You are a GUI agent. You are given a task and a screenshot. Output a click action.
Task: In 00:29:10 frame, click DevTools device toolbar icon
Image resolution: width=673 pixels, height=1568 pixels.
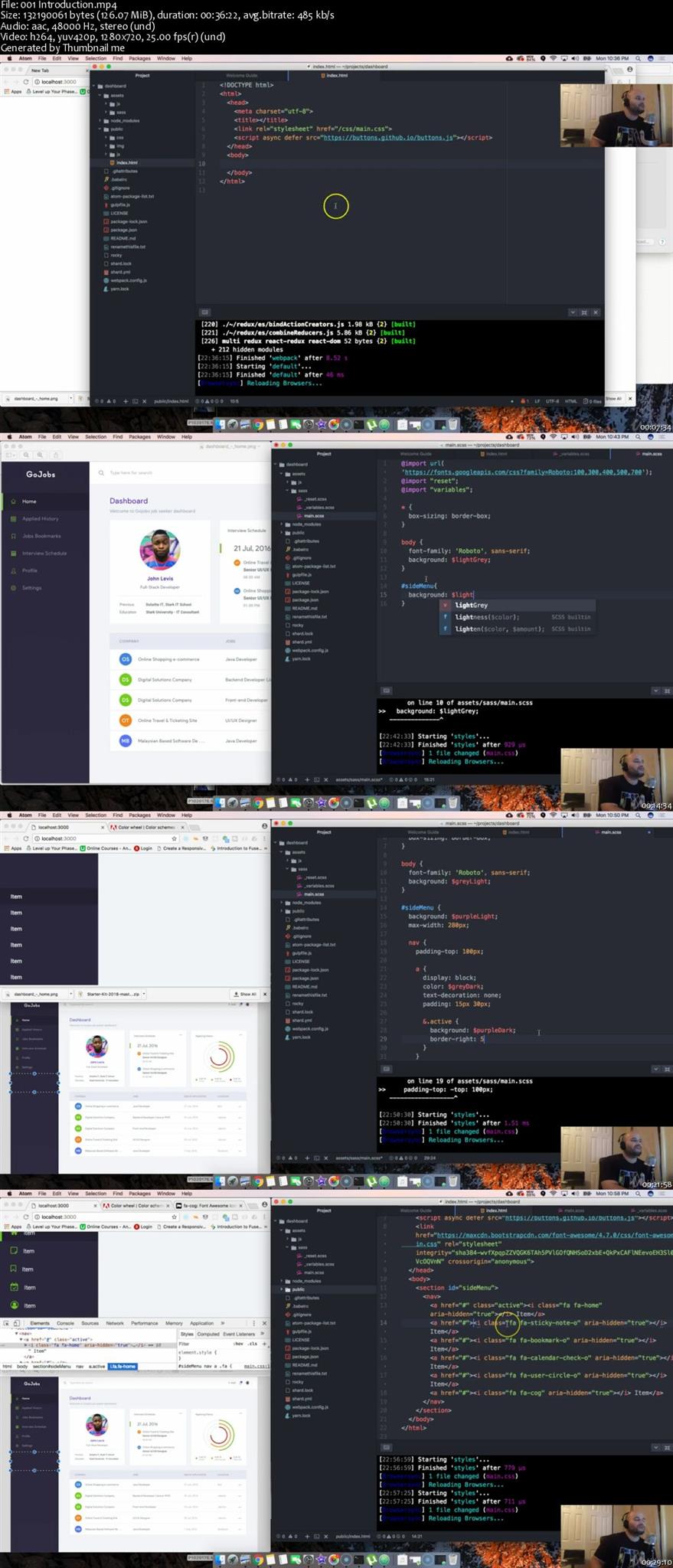point(16,1323)
